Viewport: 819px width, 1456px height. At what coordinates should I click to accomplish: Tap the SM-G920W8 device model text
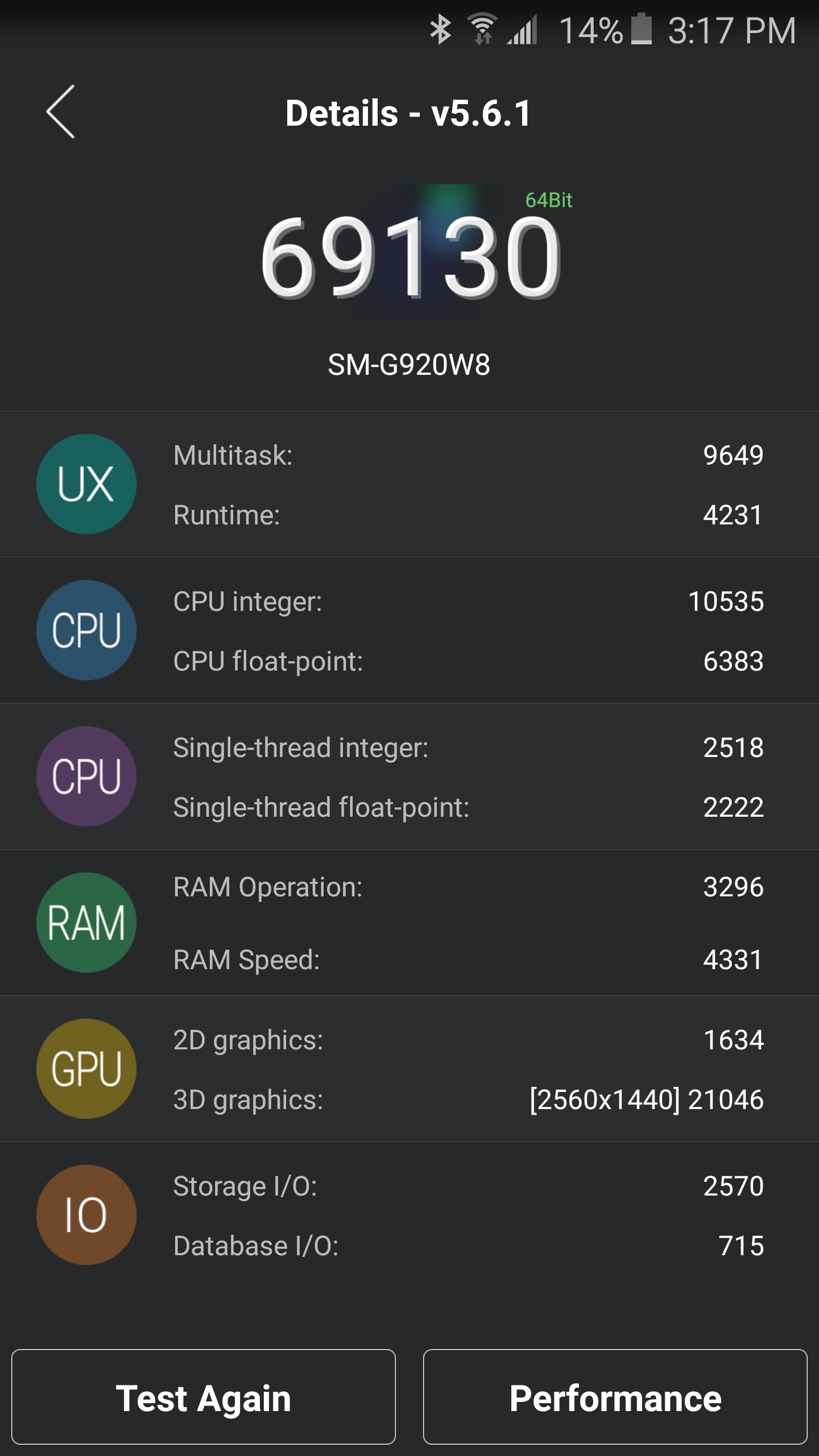pyautogui.click(x=409, y=365)
